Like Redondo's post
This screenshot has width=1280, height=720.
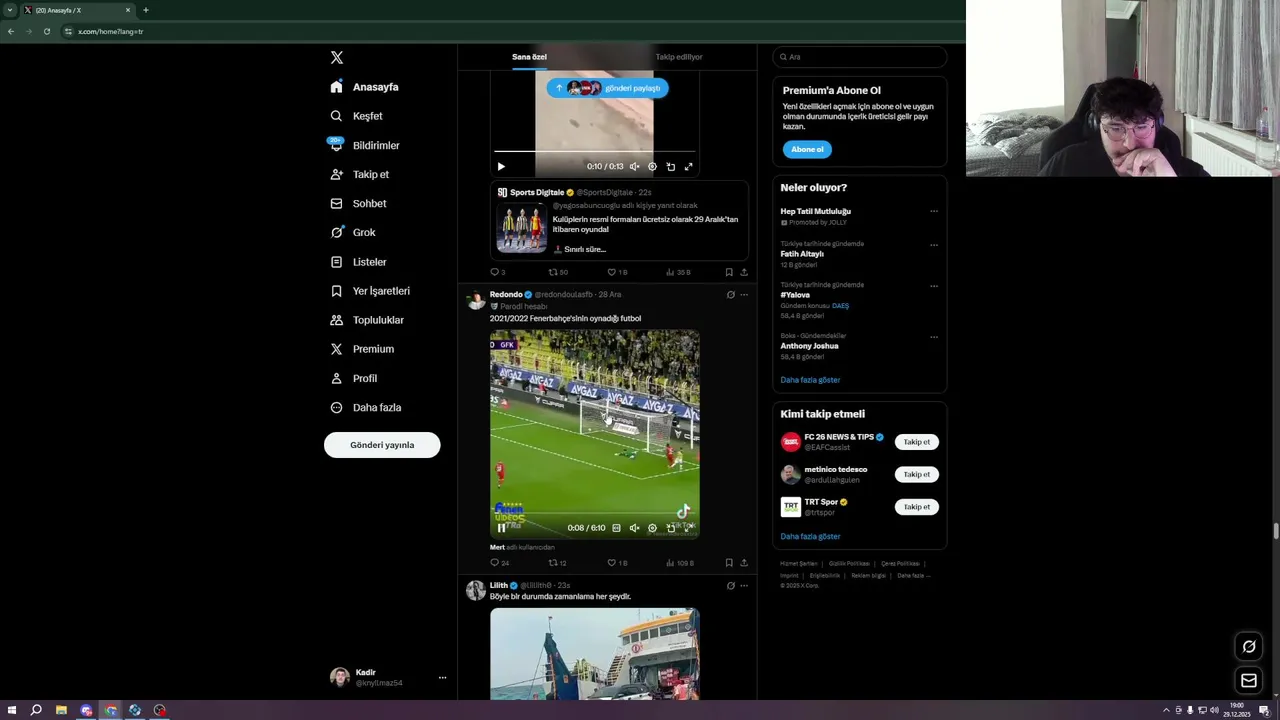point(617,563)
